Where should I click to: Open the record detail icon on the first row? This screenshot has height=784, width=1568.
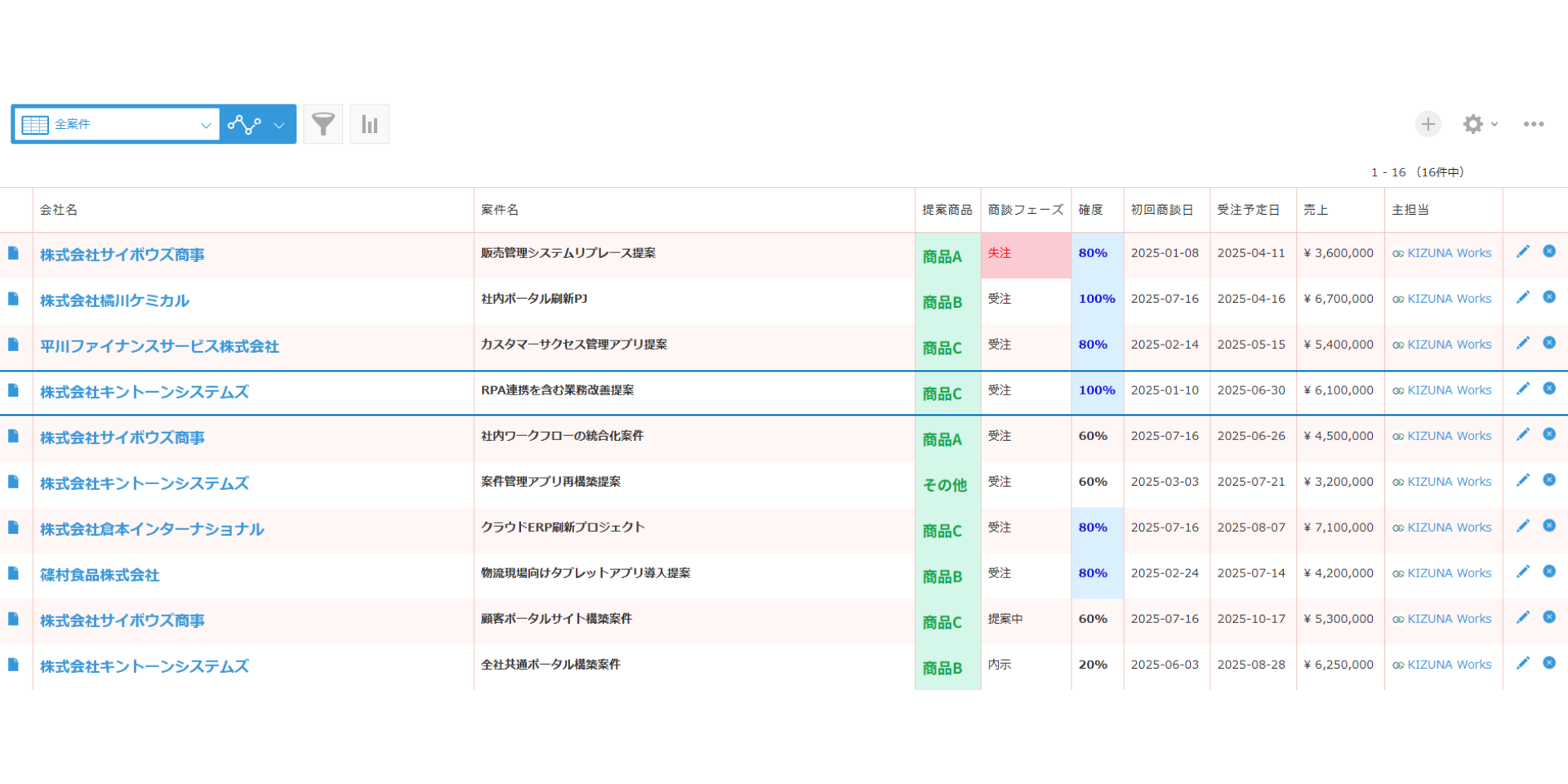(14, 253)
